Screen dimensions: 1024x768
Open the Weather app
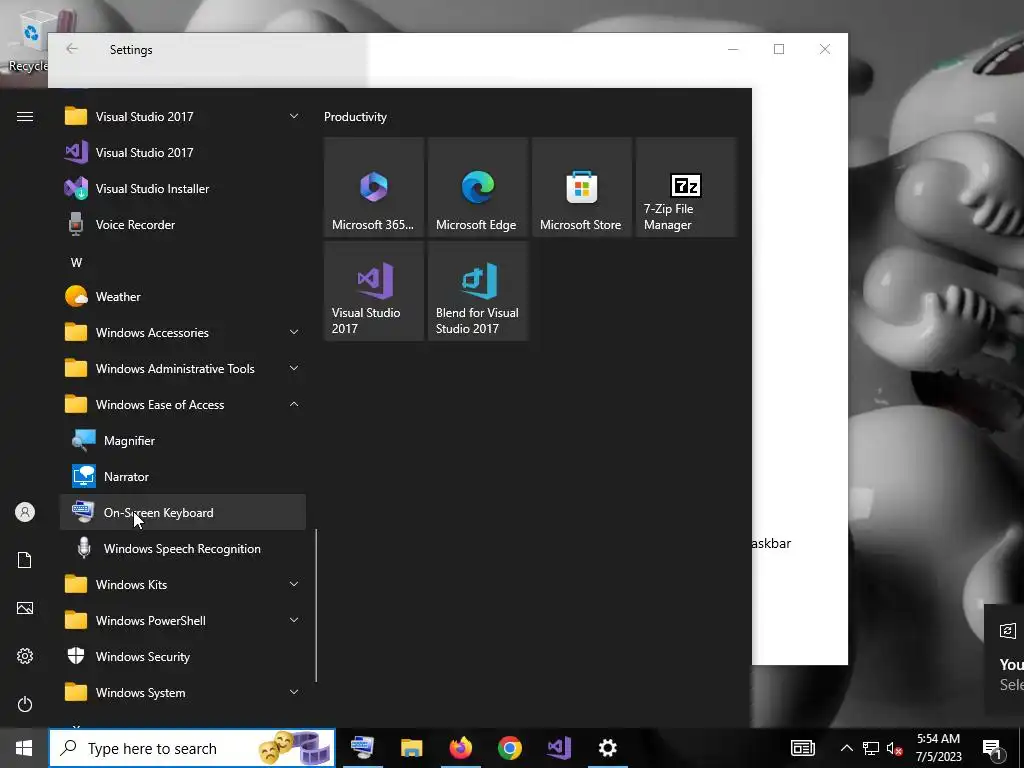tap(183, 296)
